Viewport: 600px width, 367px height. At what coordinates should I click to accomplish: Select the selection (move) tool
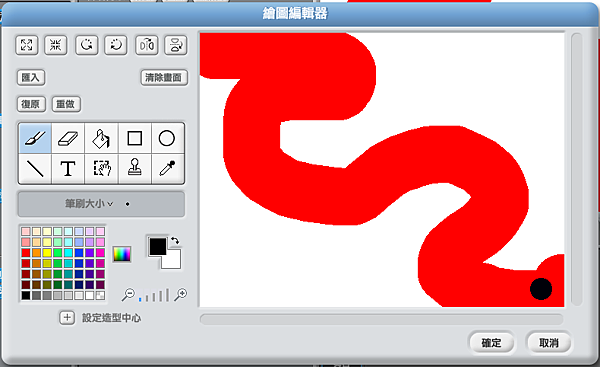[x=101, y=168]
